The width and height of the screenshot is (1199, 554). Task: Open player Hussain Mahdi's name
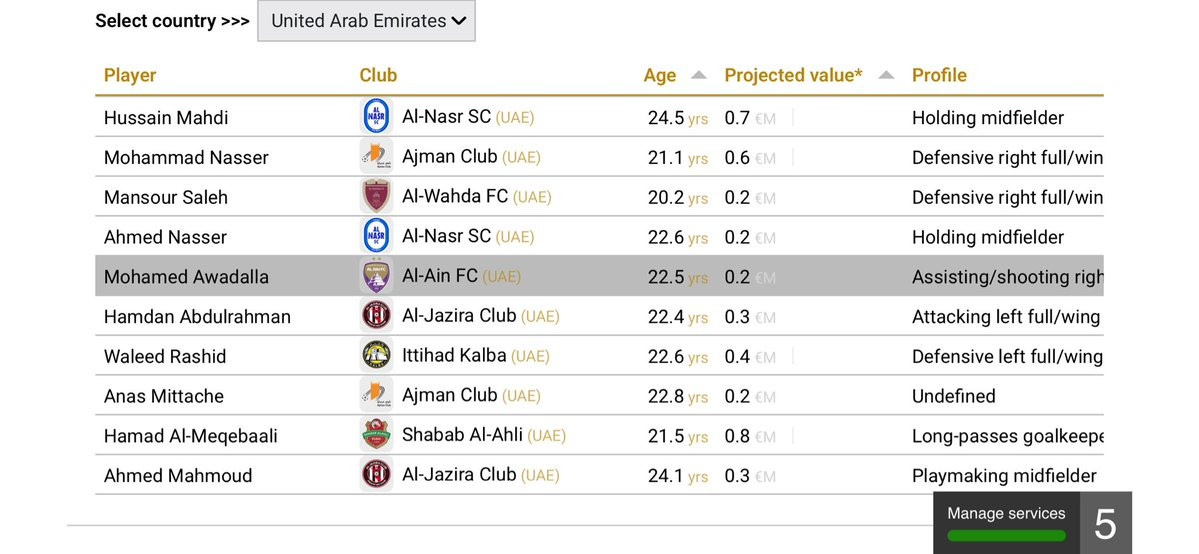click(x=166, y=118)
